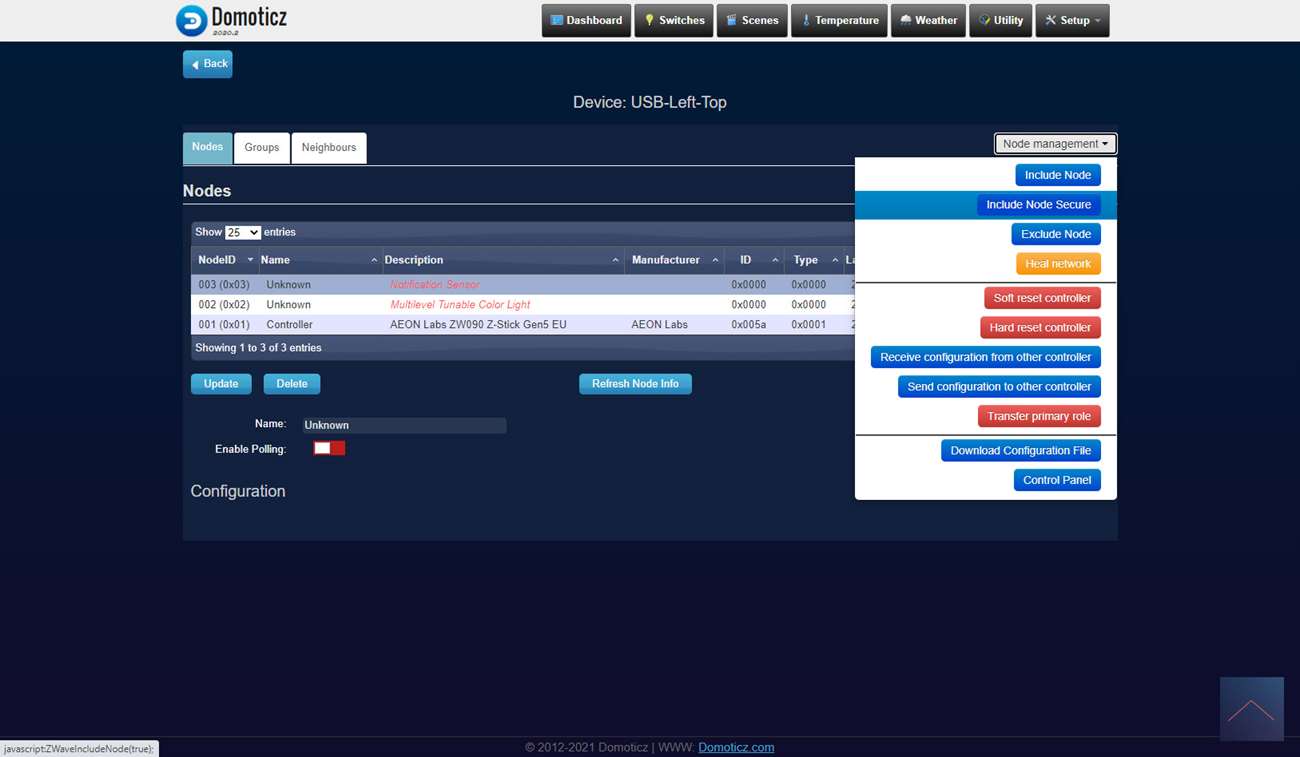Toggle the Enable Polling switch
Screen dimensions: 1300x757
click(x=329, y=449)
